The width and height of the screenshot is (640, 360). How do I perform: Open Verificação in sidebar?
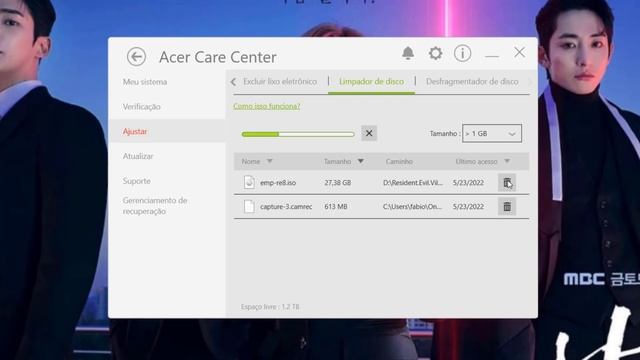142,107
